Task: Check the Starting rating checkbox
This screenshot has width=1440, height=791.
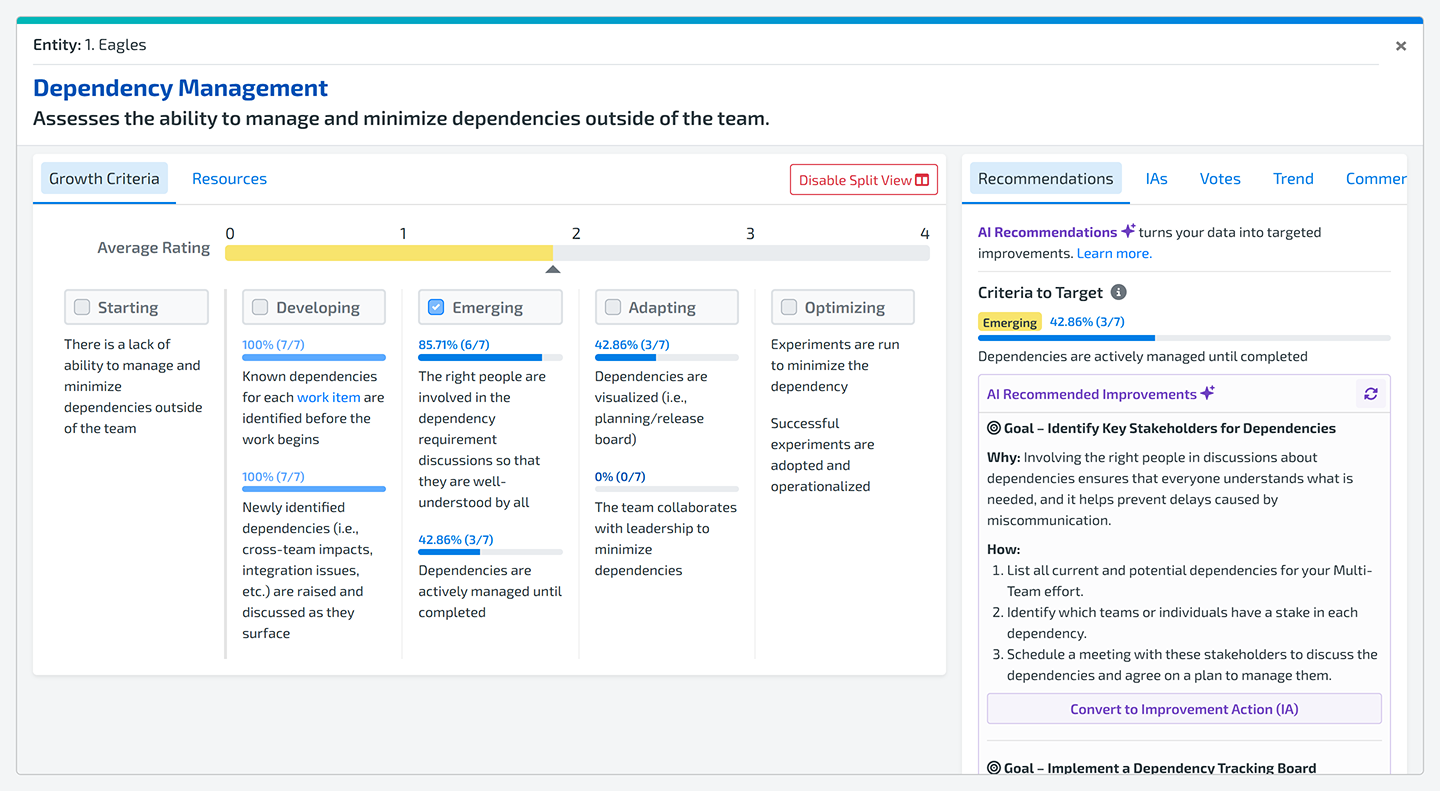Action: point(82,307)
